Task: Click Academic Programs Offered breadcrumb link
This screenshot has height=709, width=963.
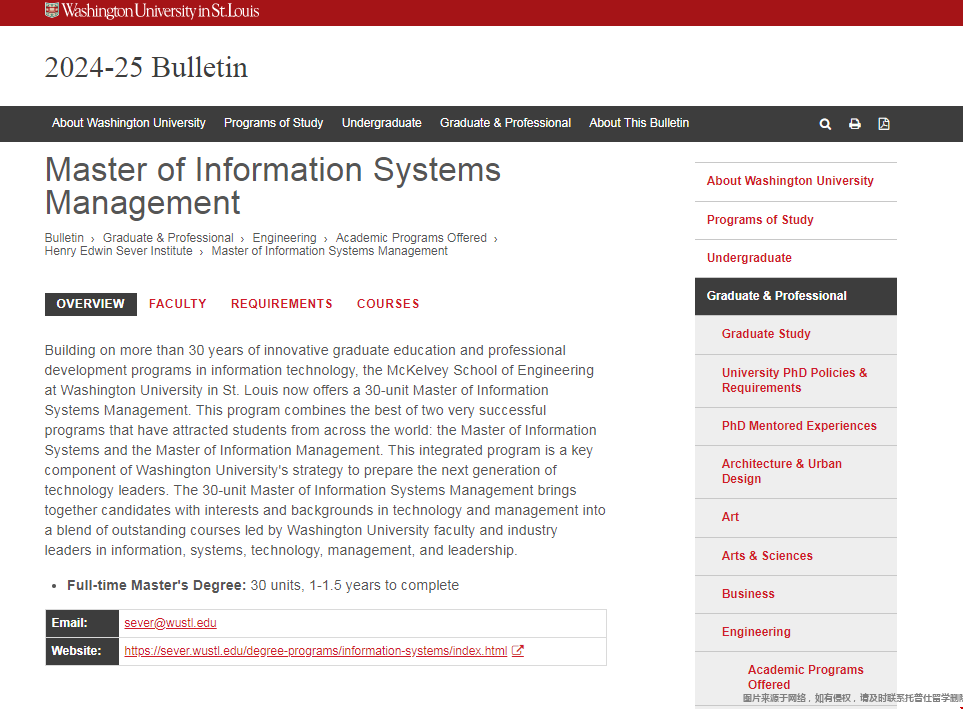Action: [x=411, y=238]
